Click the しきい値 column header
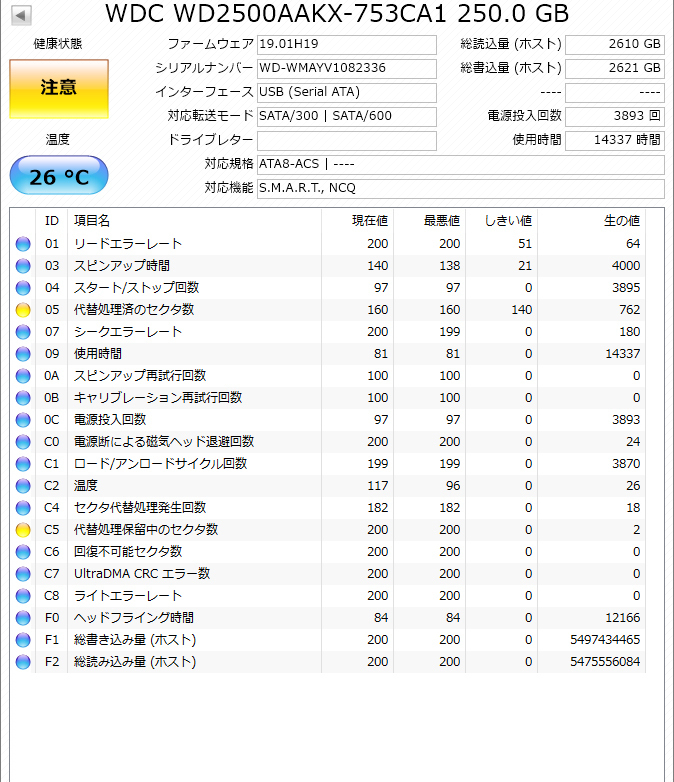The width and height of the screenshot is (674, 782). pyautogui.click(x=501, y=220)
